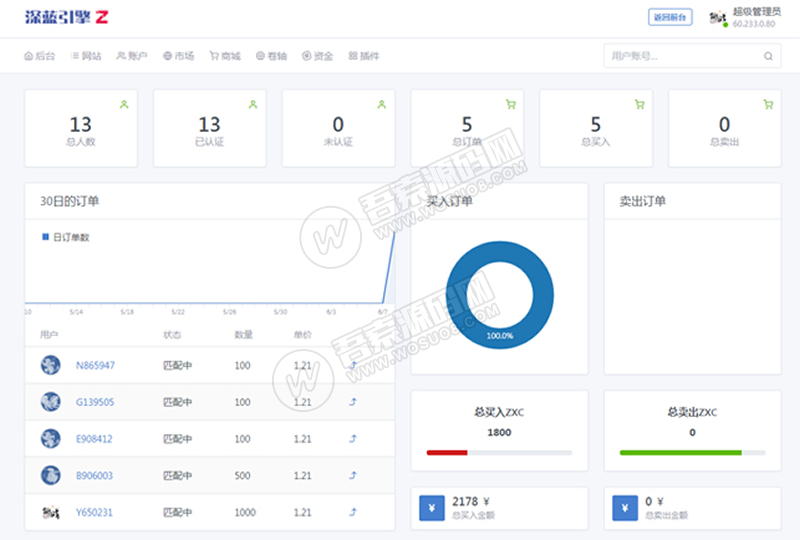This screenshot has width=800, height=540.
Task: Focus the 用户账号 search field
Action: (x=692, y=56)
